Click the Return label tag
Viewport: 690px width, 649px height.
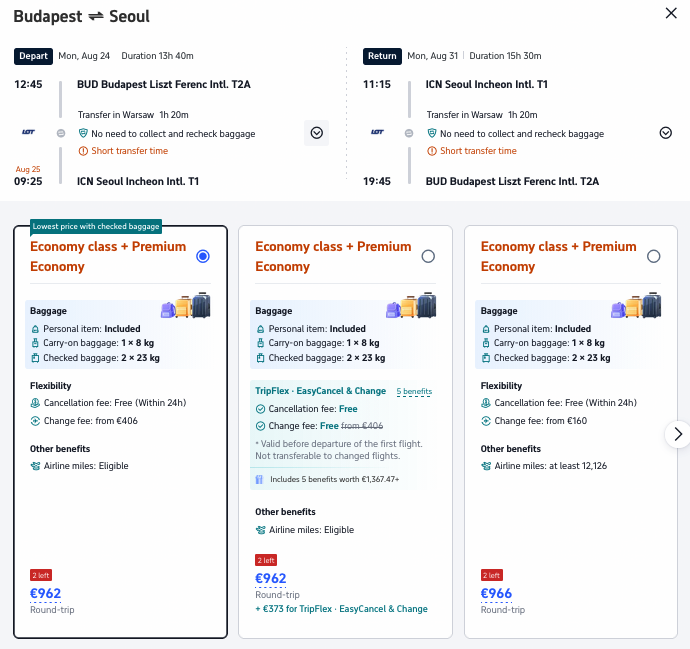click(382, 56)
